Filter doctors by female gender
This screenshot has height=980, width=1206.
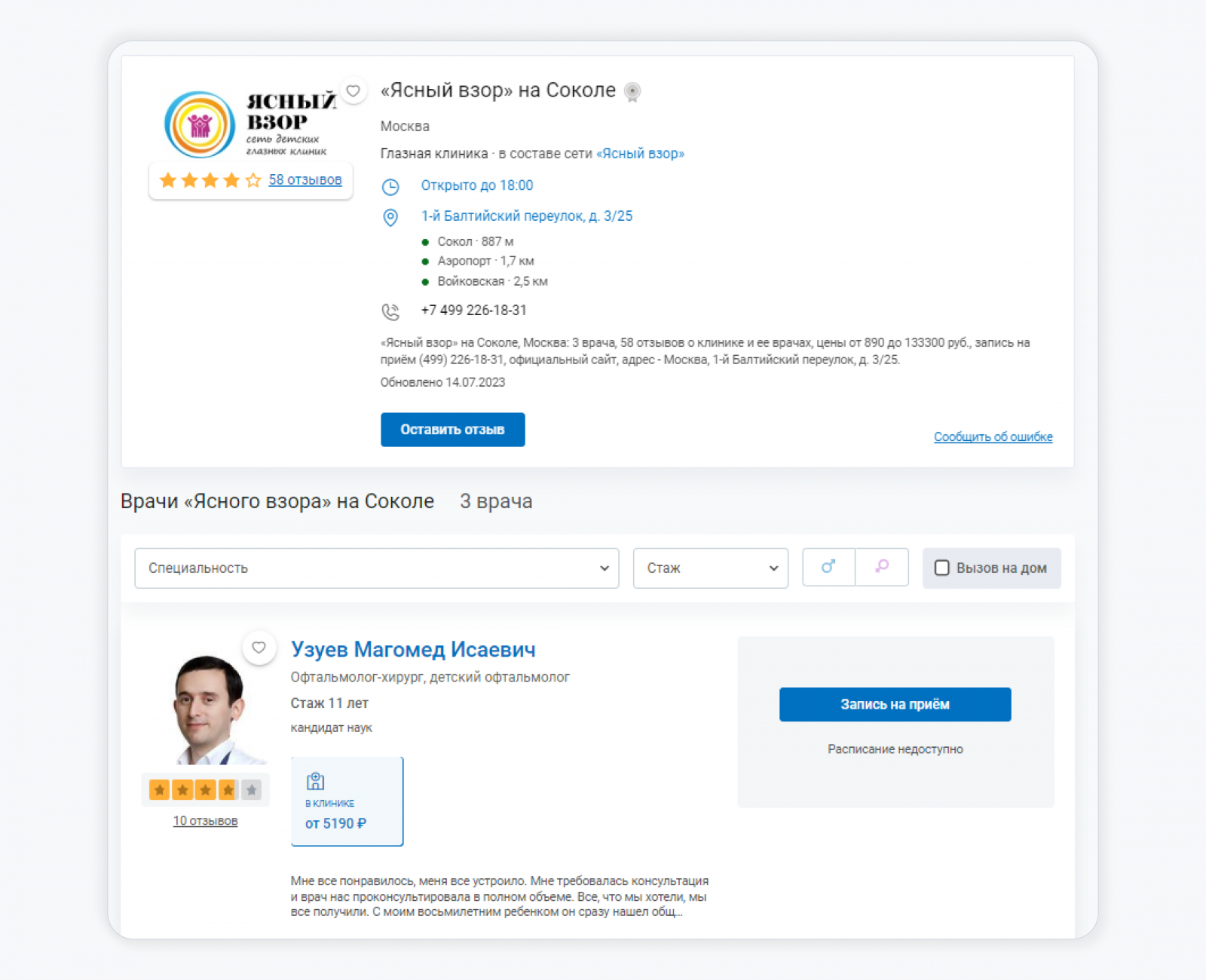pos(882,568)
